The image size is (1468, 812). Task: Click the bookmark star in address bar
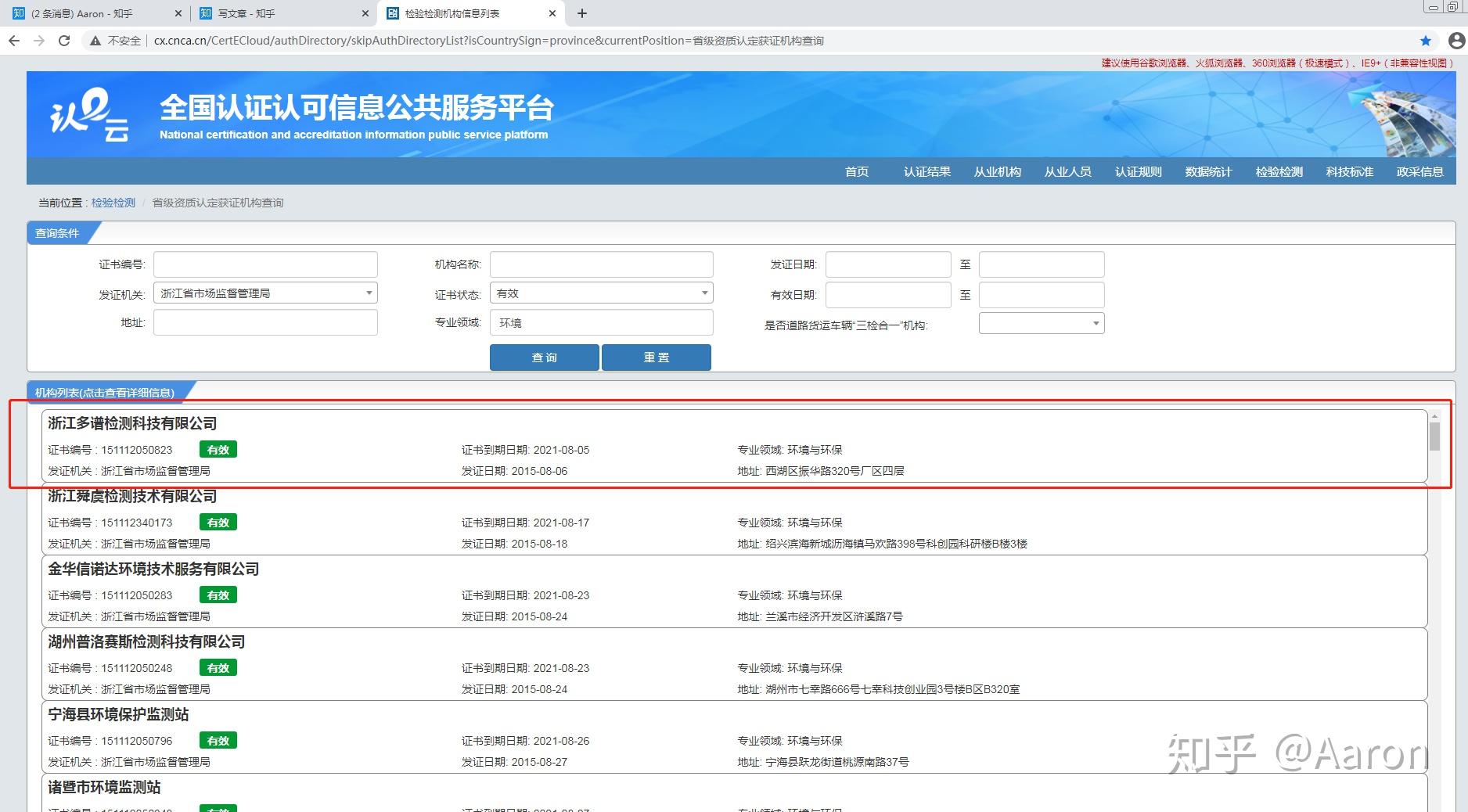pyautogui.click(x=1426, y=40)
